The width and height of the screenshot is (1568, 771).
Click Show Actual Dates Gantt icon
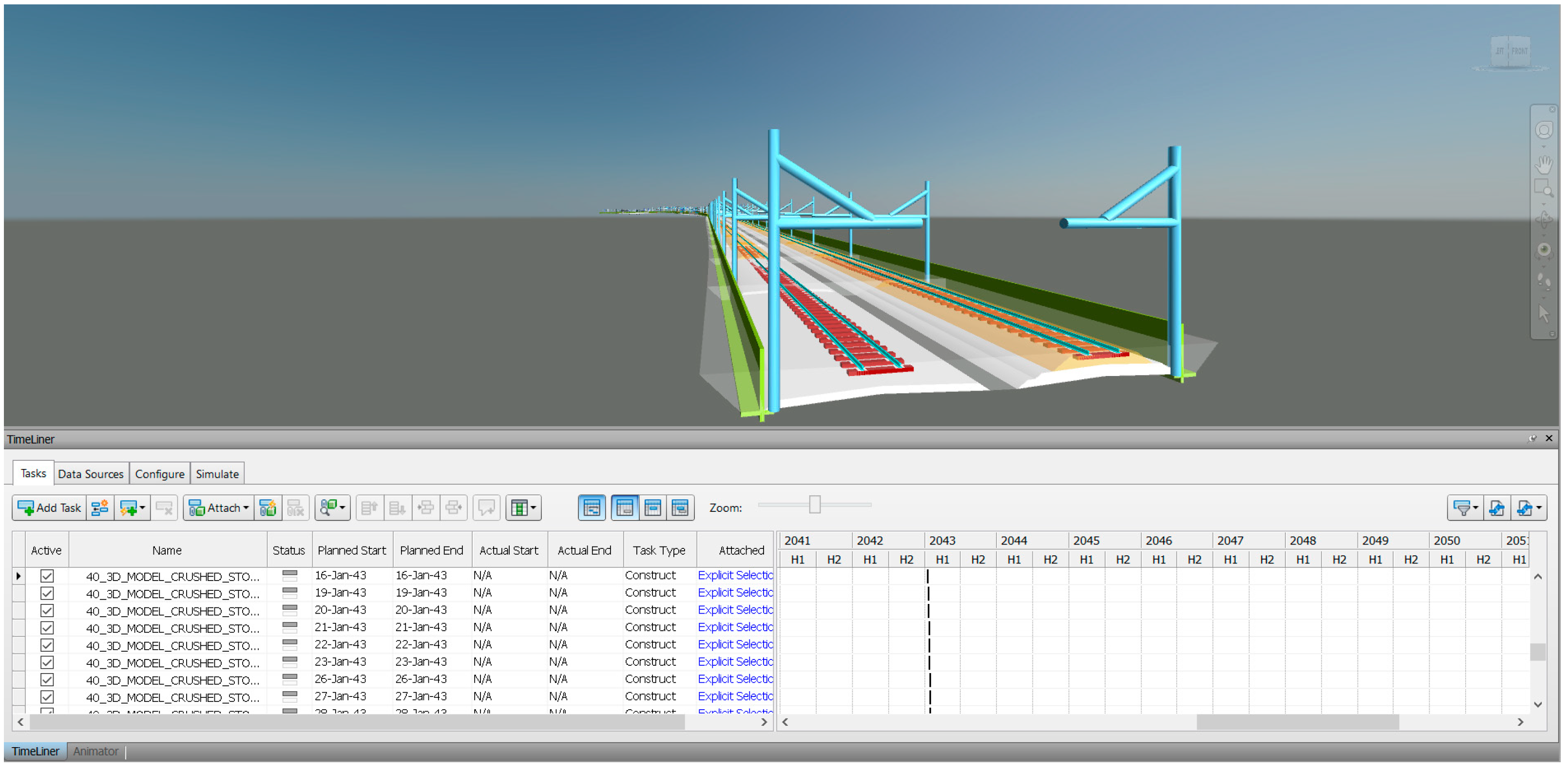point(652,508)
